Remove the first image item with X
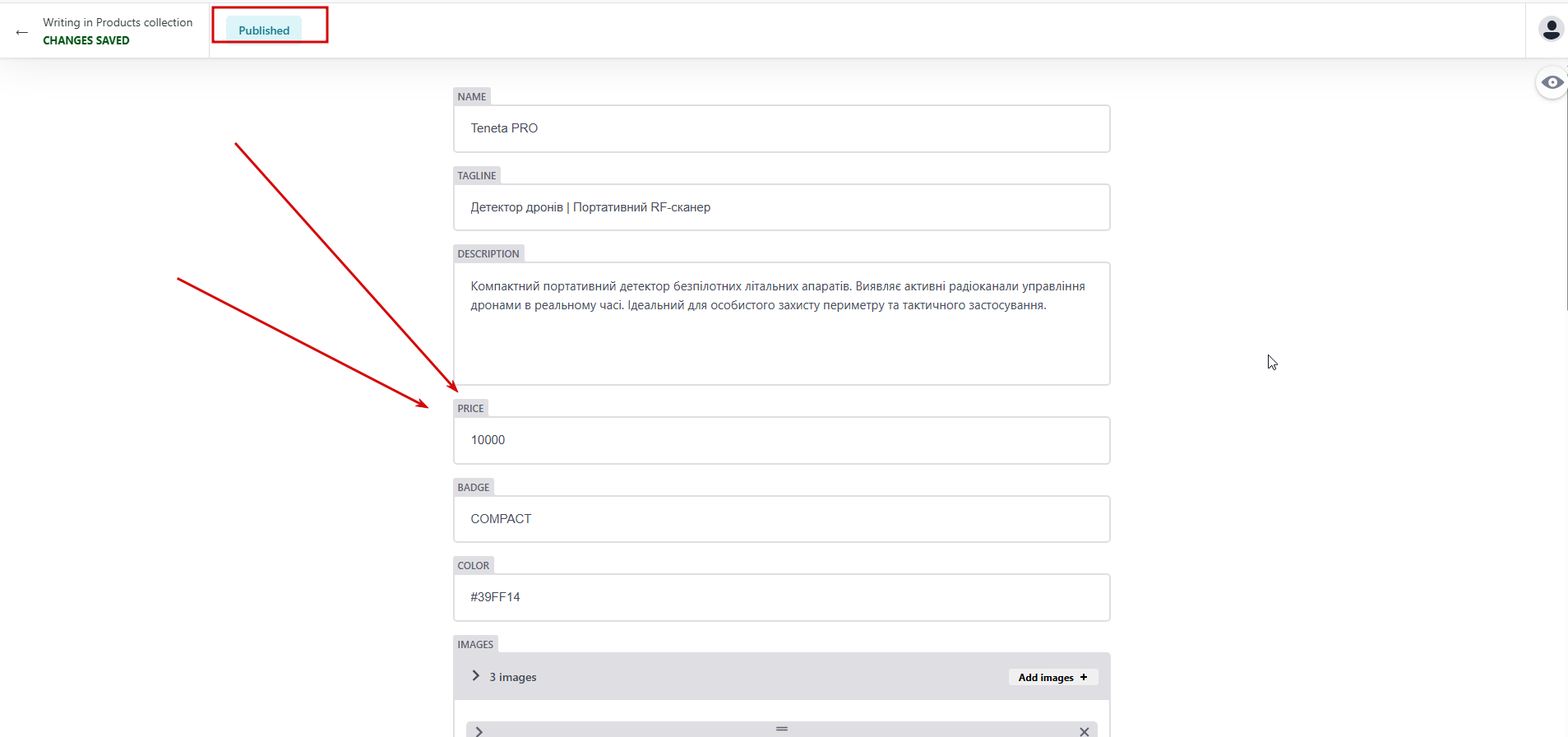 coord(1084,731)
